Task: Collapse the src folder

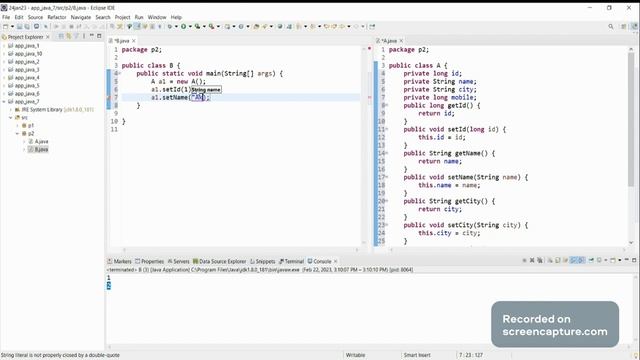Action: pyautogui.click(x=11, y=118)
